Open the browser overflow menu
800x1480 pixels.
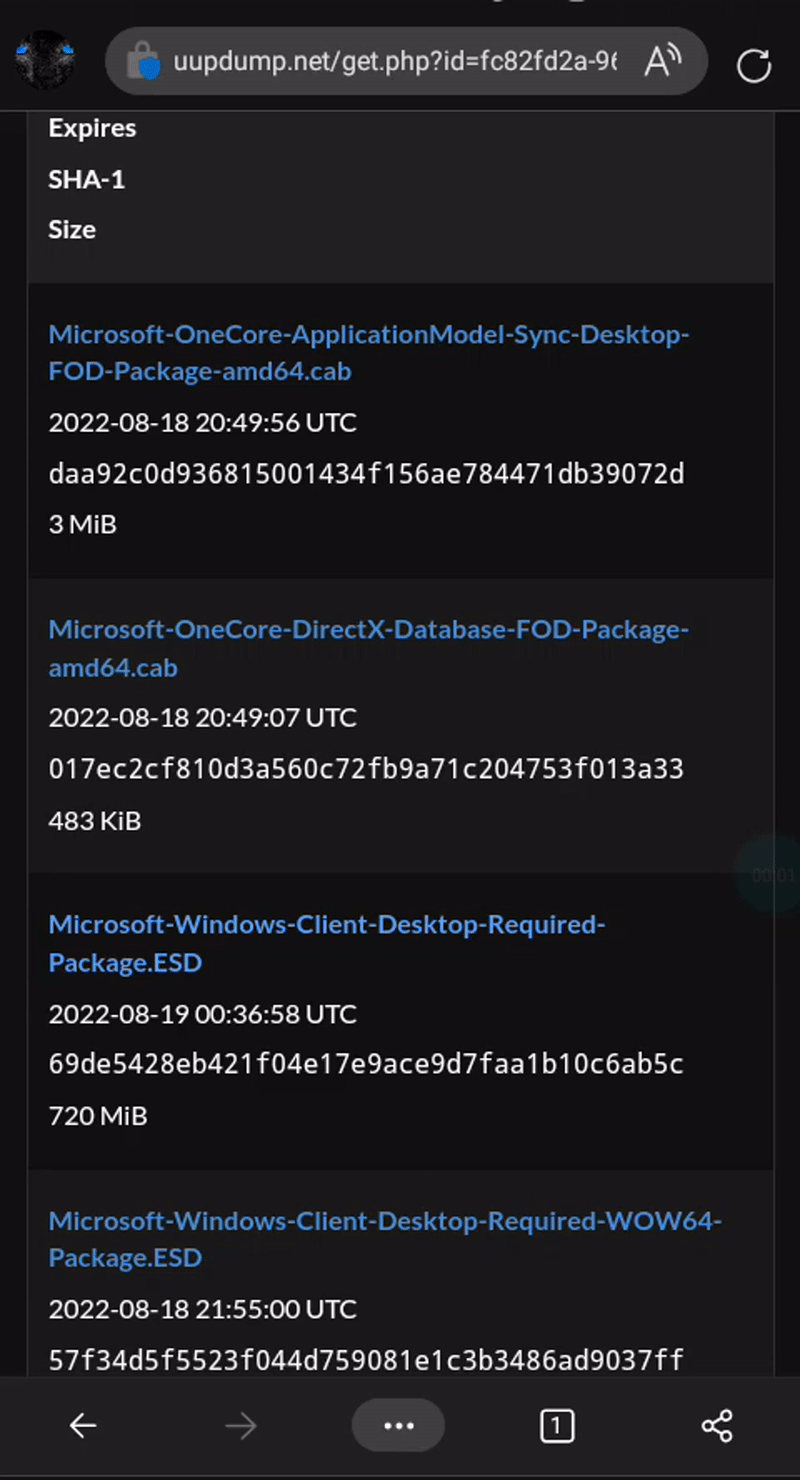[398, 1425]
